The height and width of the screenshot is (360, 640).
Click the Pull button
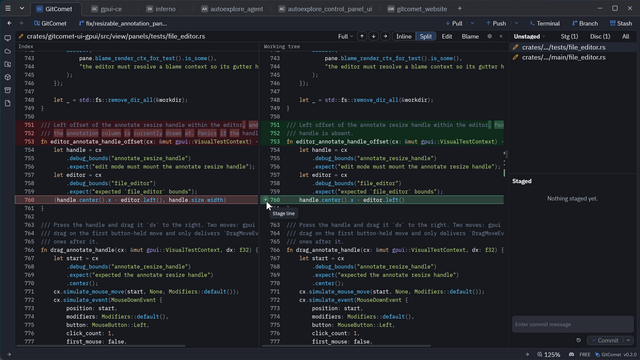[454, 23]
